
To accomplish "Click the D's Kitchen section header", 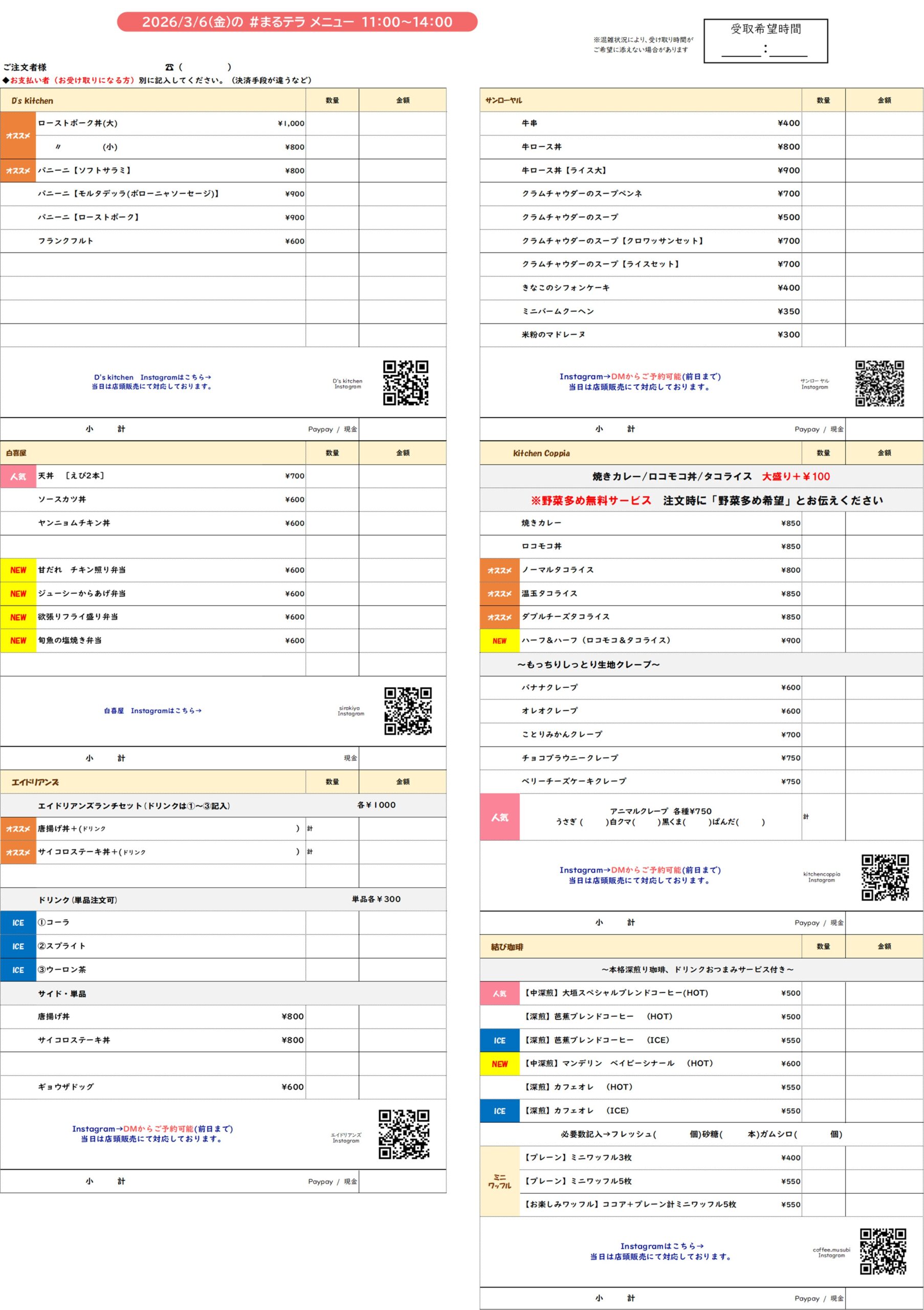I will [33, 101].
